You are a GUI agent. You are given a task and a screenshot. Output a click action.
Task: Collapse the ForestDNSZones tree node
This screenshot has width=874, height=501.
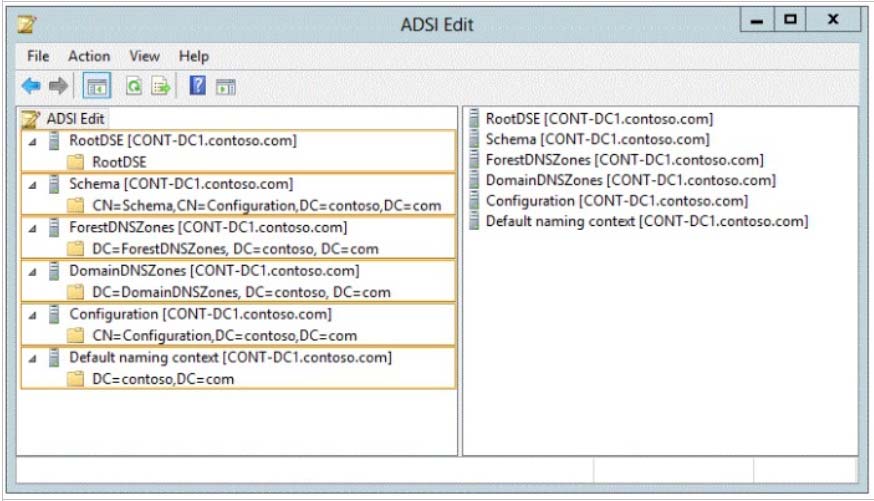click(x=32, y=228)
